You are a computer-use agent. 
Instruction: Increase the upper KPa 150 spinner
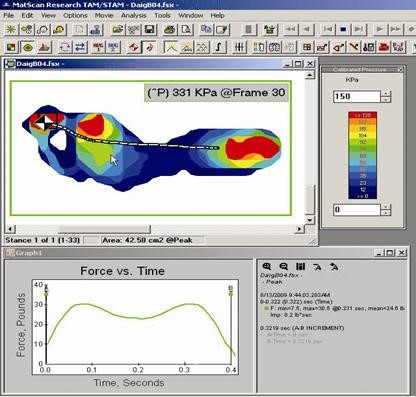click(386, 94)
